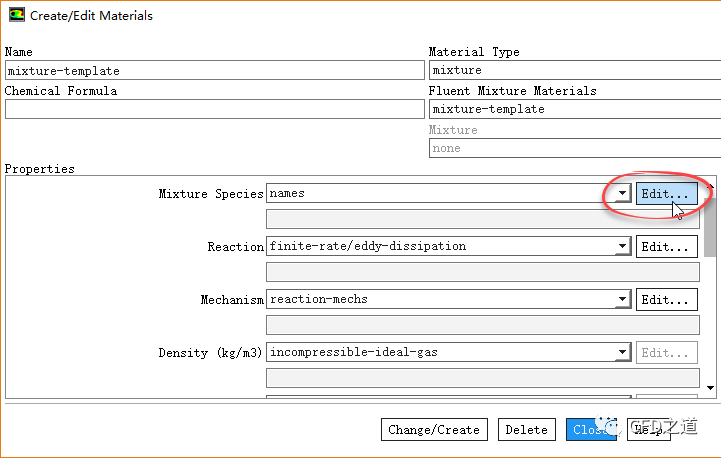Viewport: 721px width, 458px height.
Task: Click the empty field below Mechanism
Action: click(x=482, y=325)
